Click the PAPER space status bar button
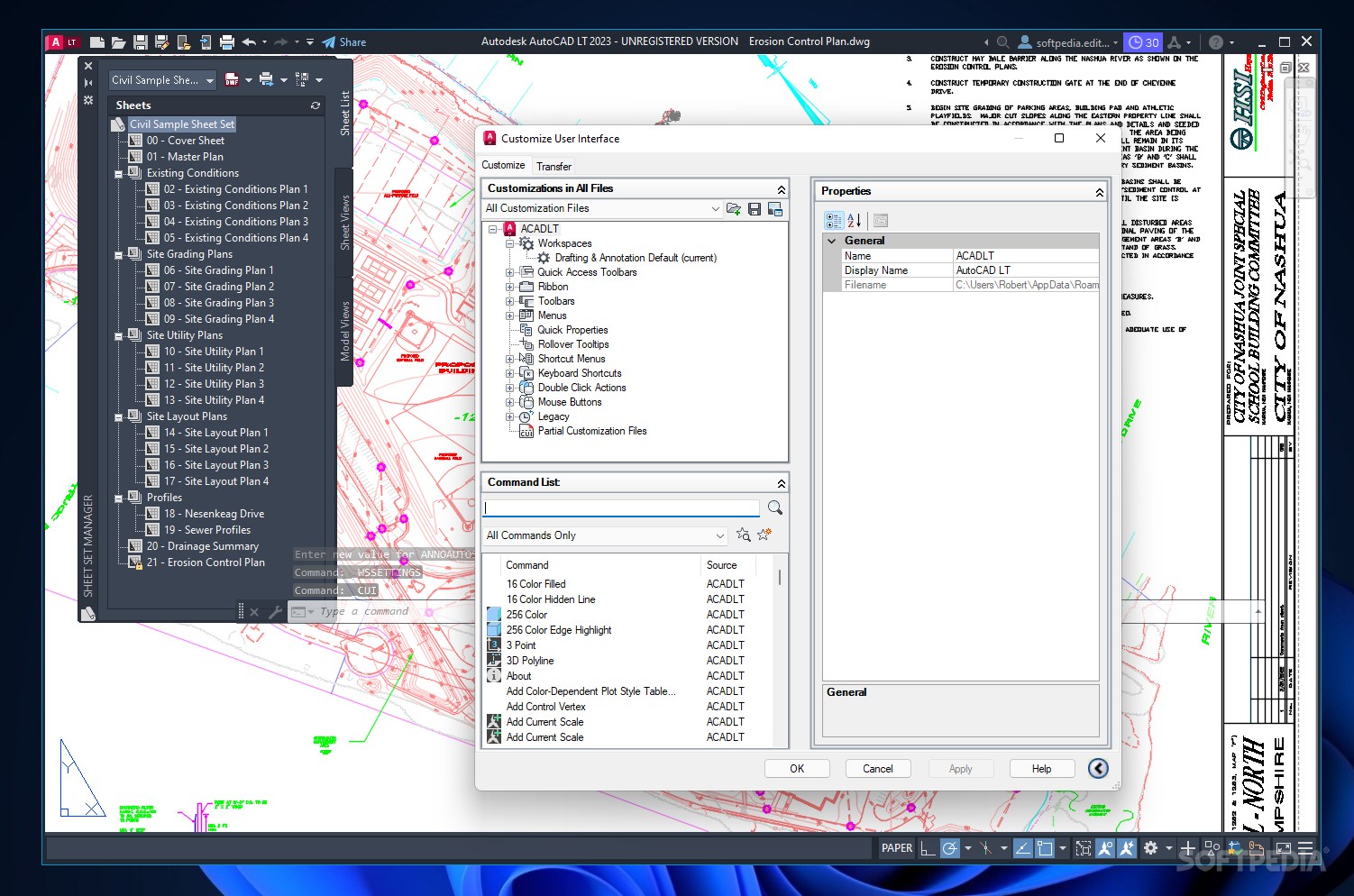This screenshot has height=896, width=1354. [897, 848]
